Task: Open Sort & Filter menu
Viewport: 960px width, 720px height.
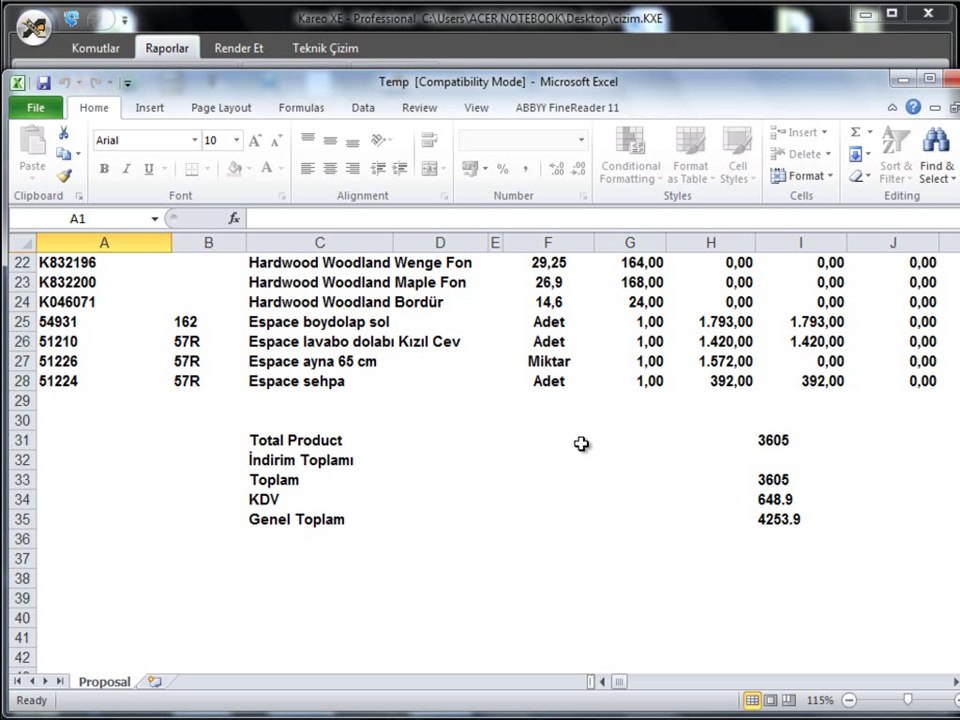Action: click(896, 156)
